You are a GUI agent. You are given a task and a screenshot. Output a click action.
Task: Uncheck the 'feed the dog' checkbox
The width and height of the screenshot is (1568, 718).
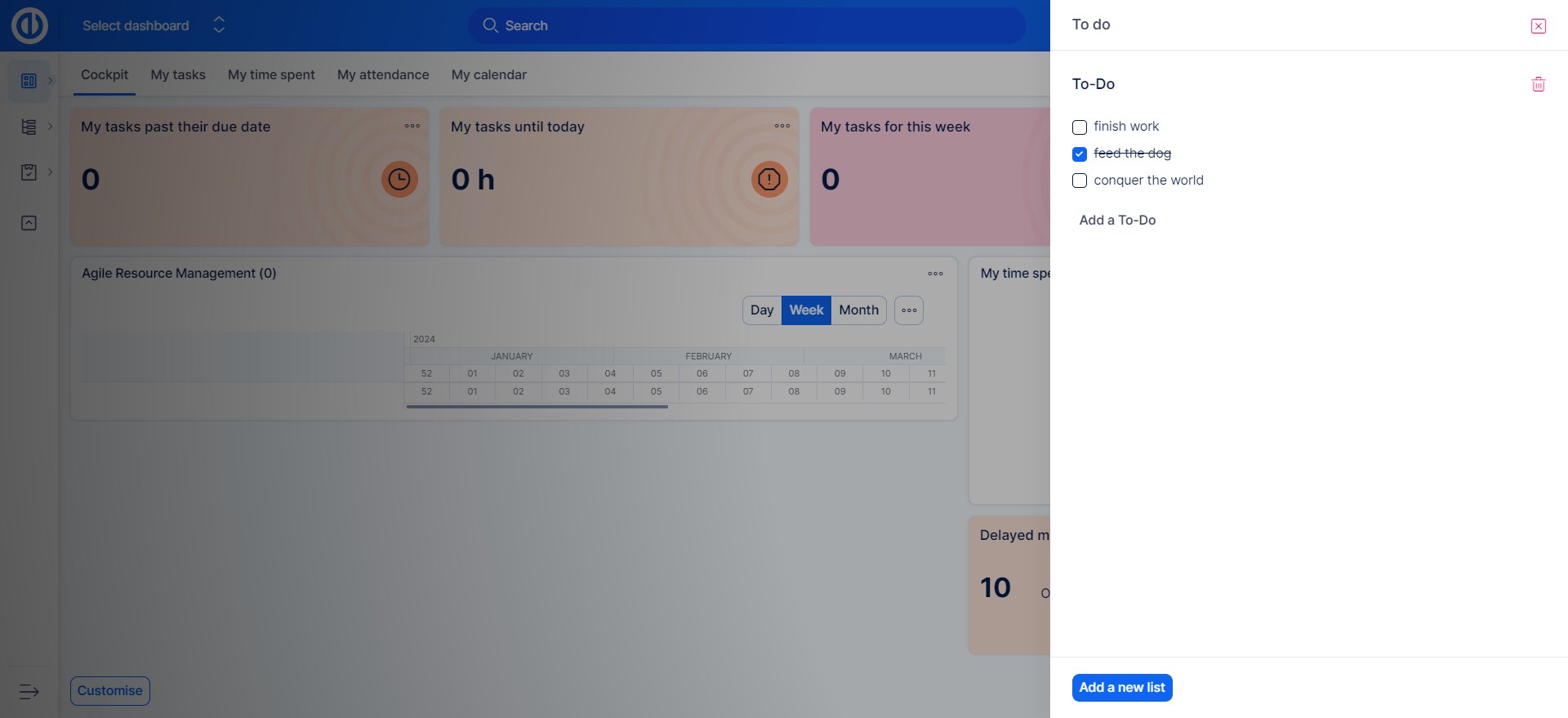coord(1080,154)
